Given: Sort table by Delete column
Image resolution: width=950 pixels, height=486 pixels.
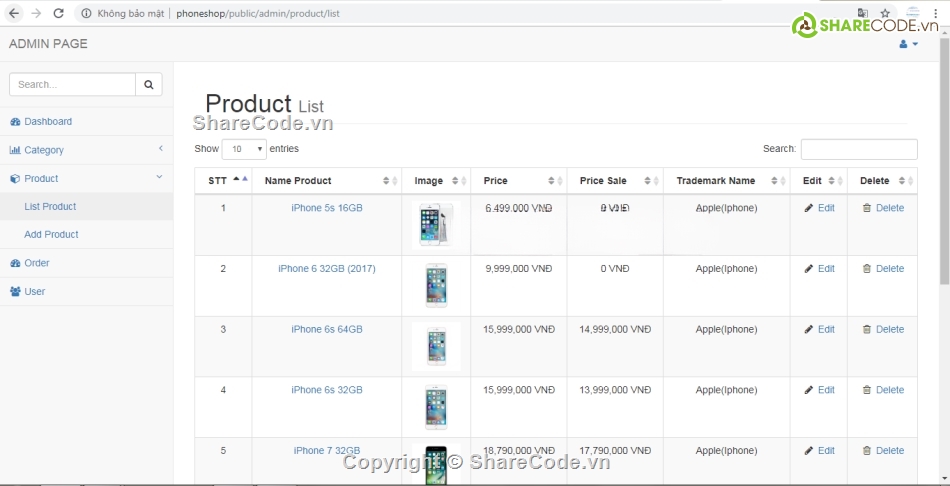Looking at the screenshot, I should [882, 181].
